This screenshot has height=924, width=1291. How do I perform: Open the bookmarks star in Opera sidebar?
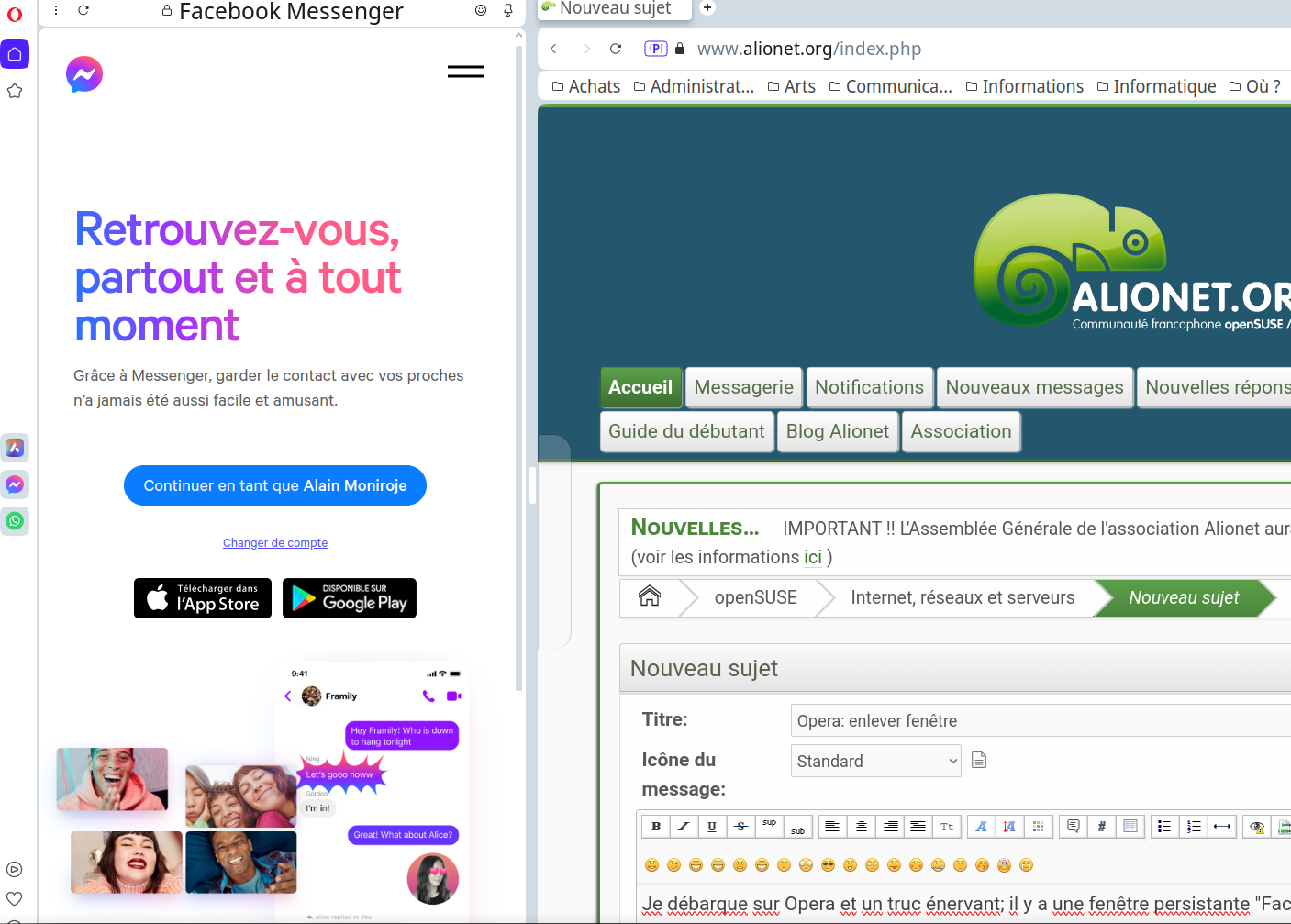[x=15, y=91]
